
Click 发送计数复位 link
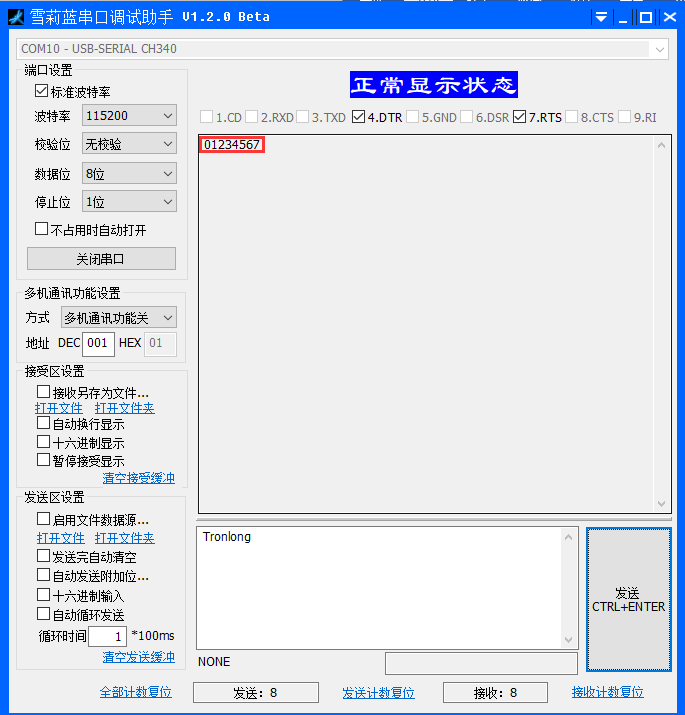tap(378, 693)
